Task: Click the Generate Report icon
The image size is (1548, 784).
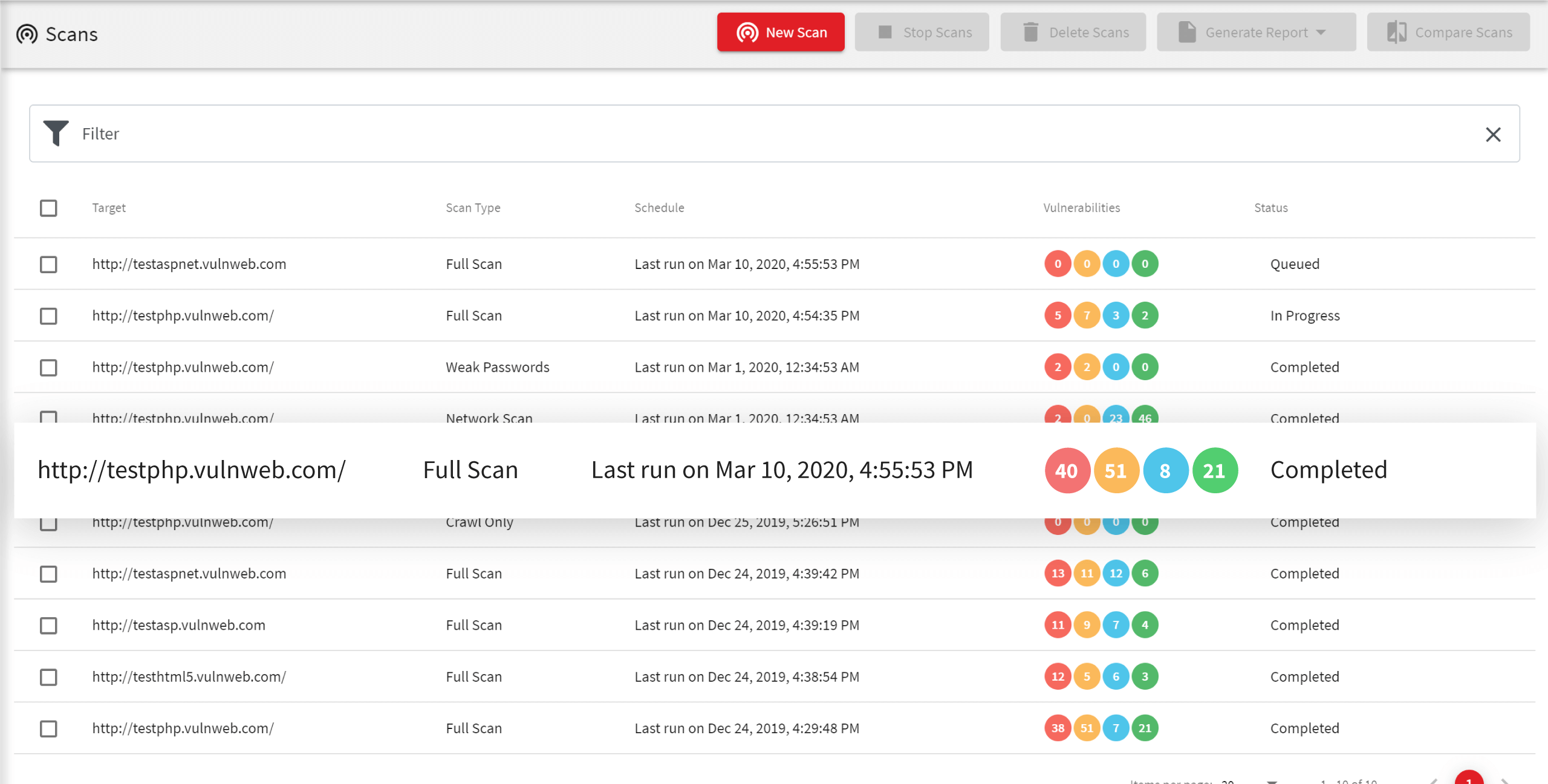Action: [x=1185, y=32]
